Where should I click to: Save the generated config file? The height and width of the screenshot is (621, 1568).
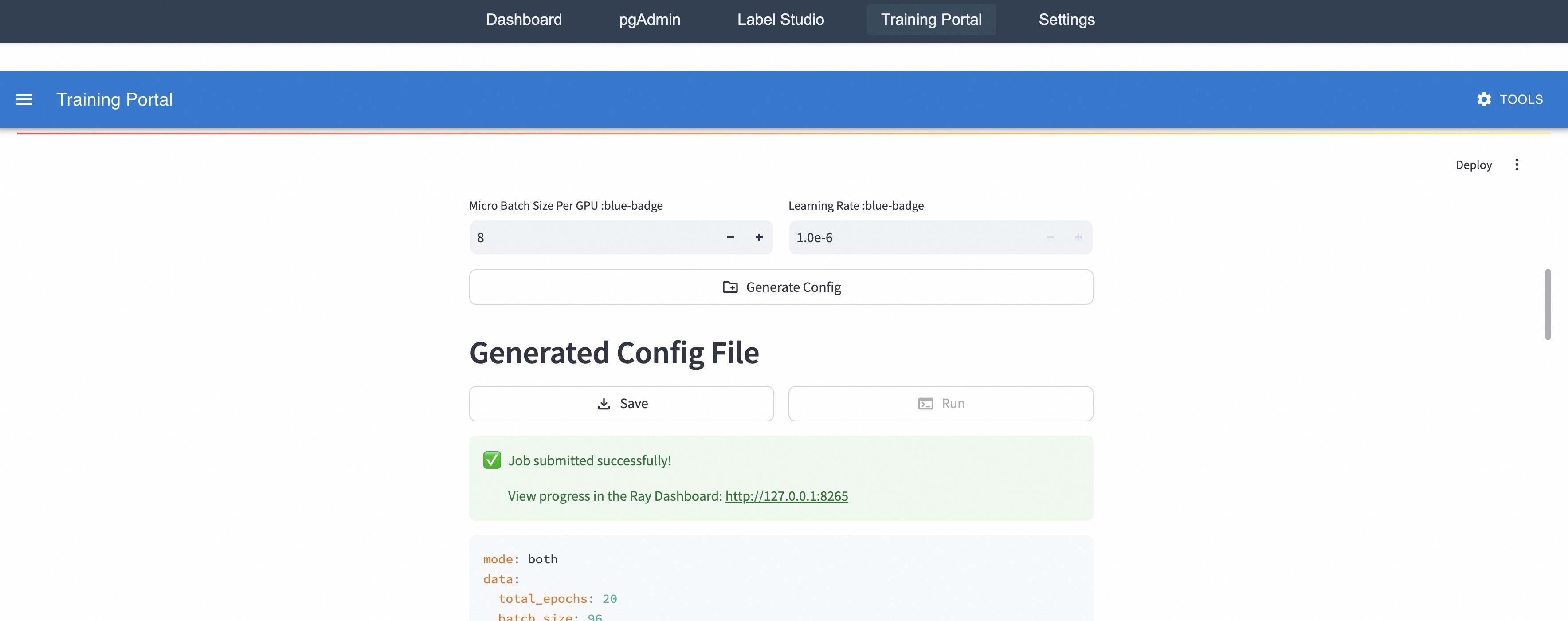621,403
